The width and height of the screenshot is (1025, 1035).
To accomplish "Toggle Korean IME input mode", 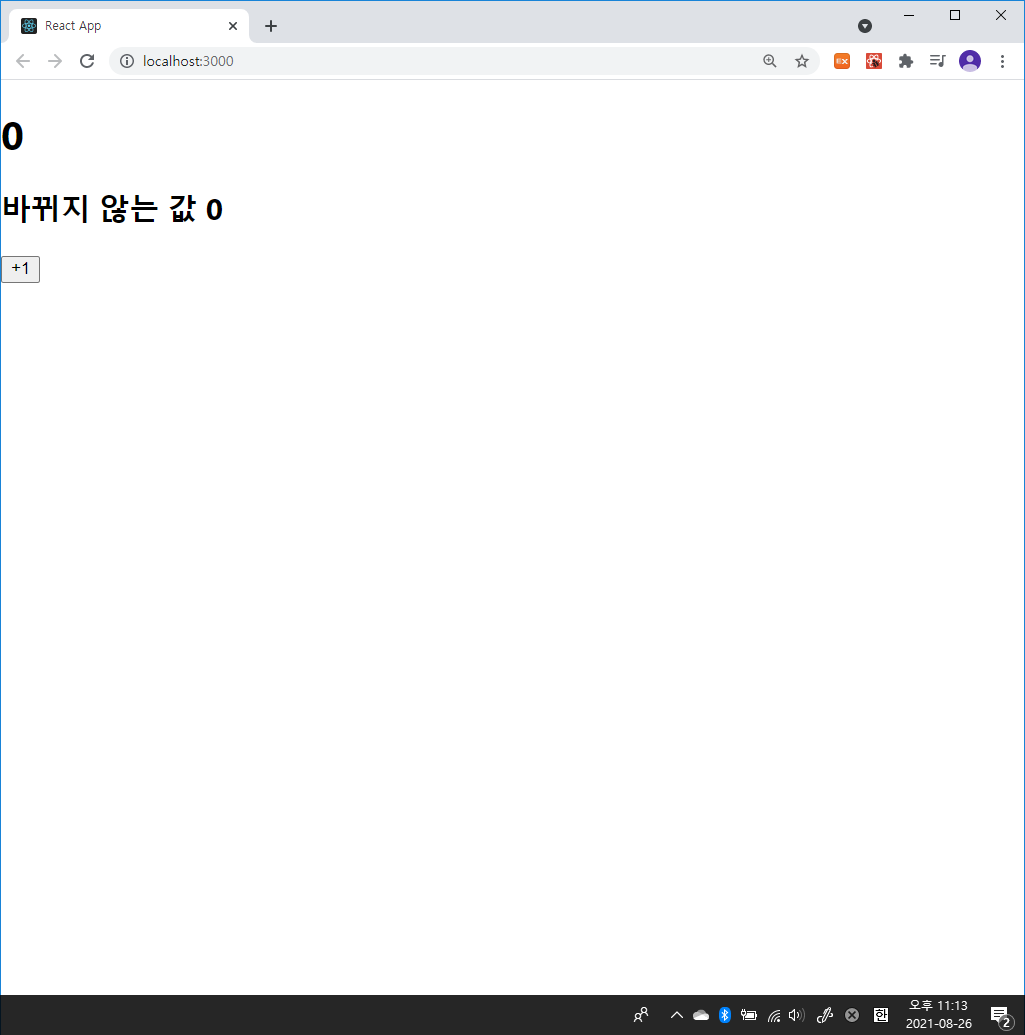I will point(881,1015).
